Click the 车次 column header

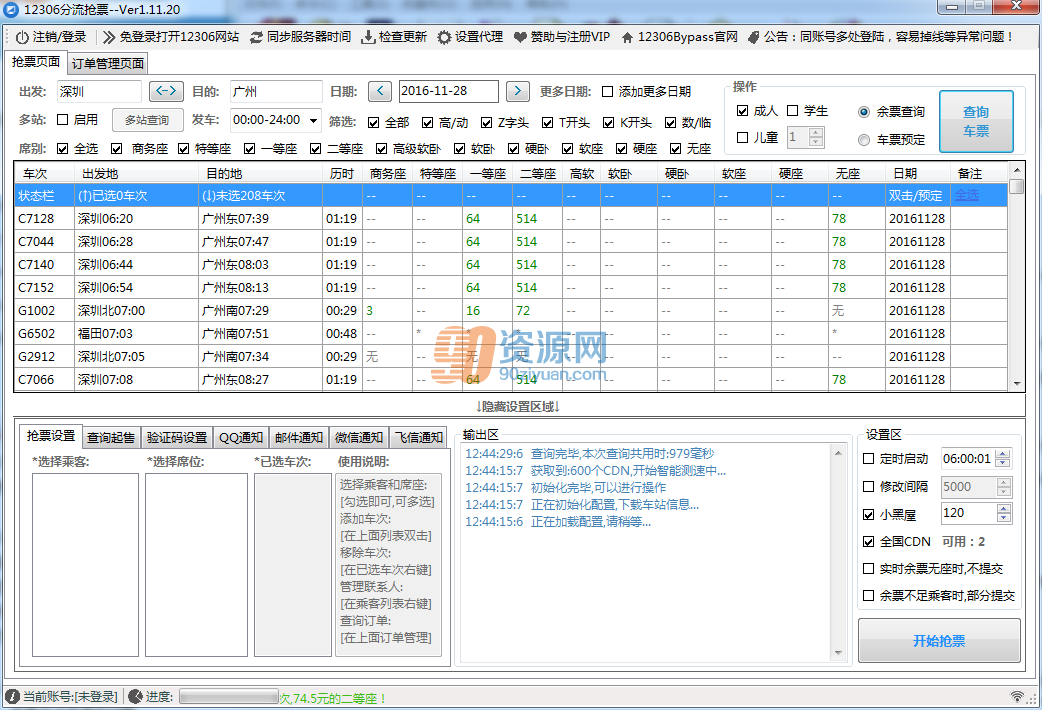(44, 174)
